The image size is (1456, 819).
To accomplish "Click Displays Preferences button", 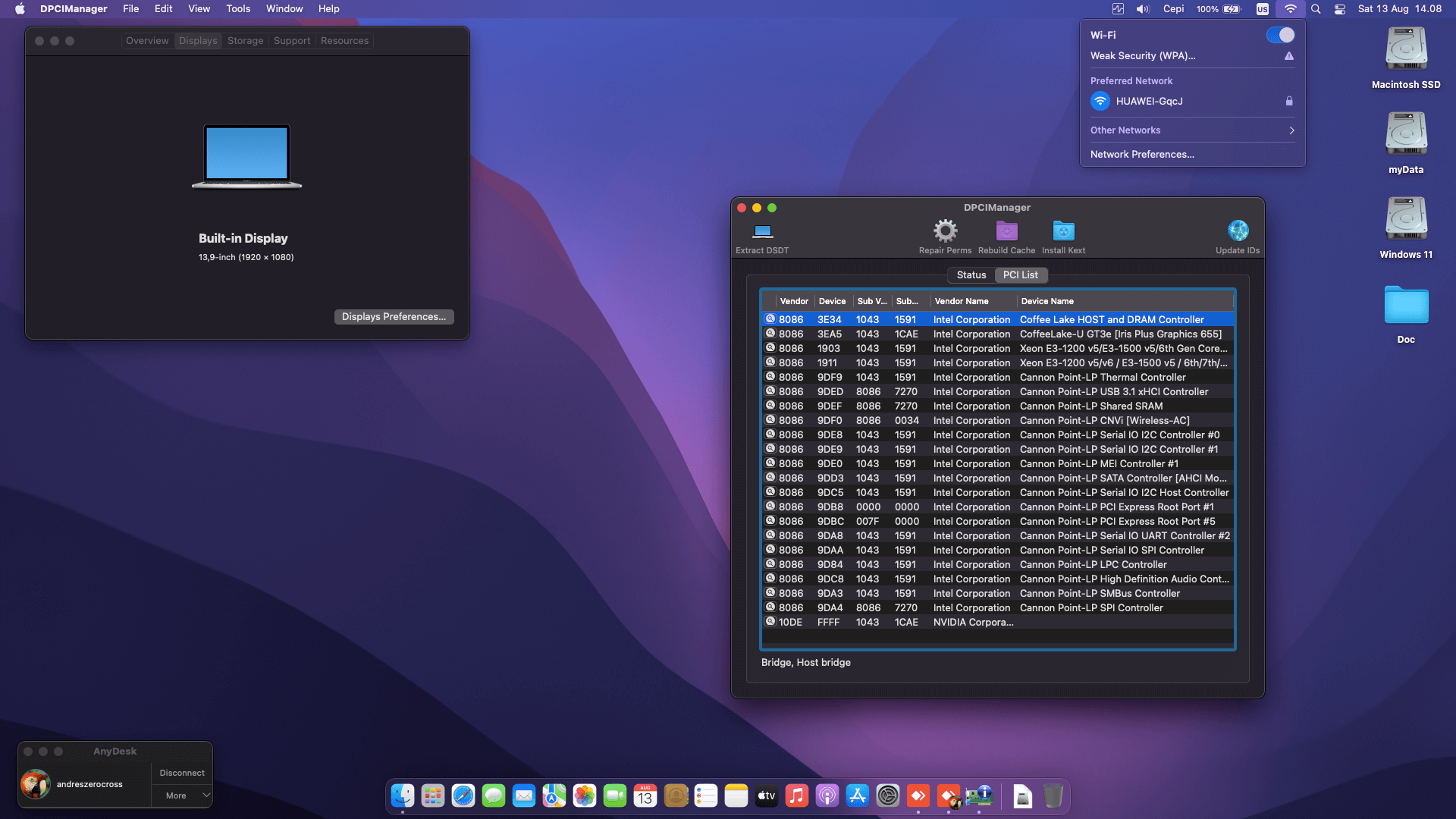I will pyautogui.click(x=394, y=316).
